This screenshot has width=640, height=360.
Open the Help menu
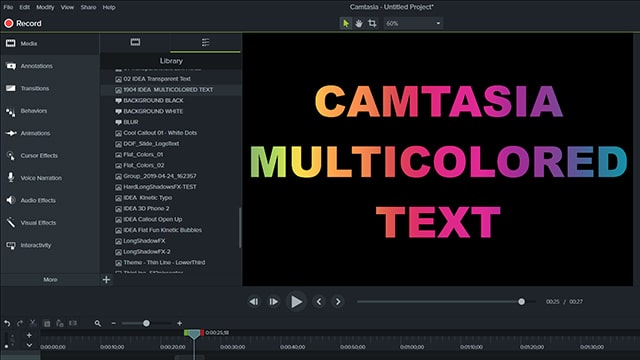point(109,7)
